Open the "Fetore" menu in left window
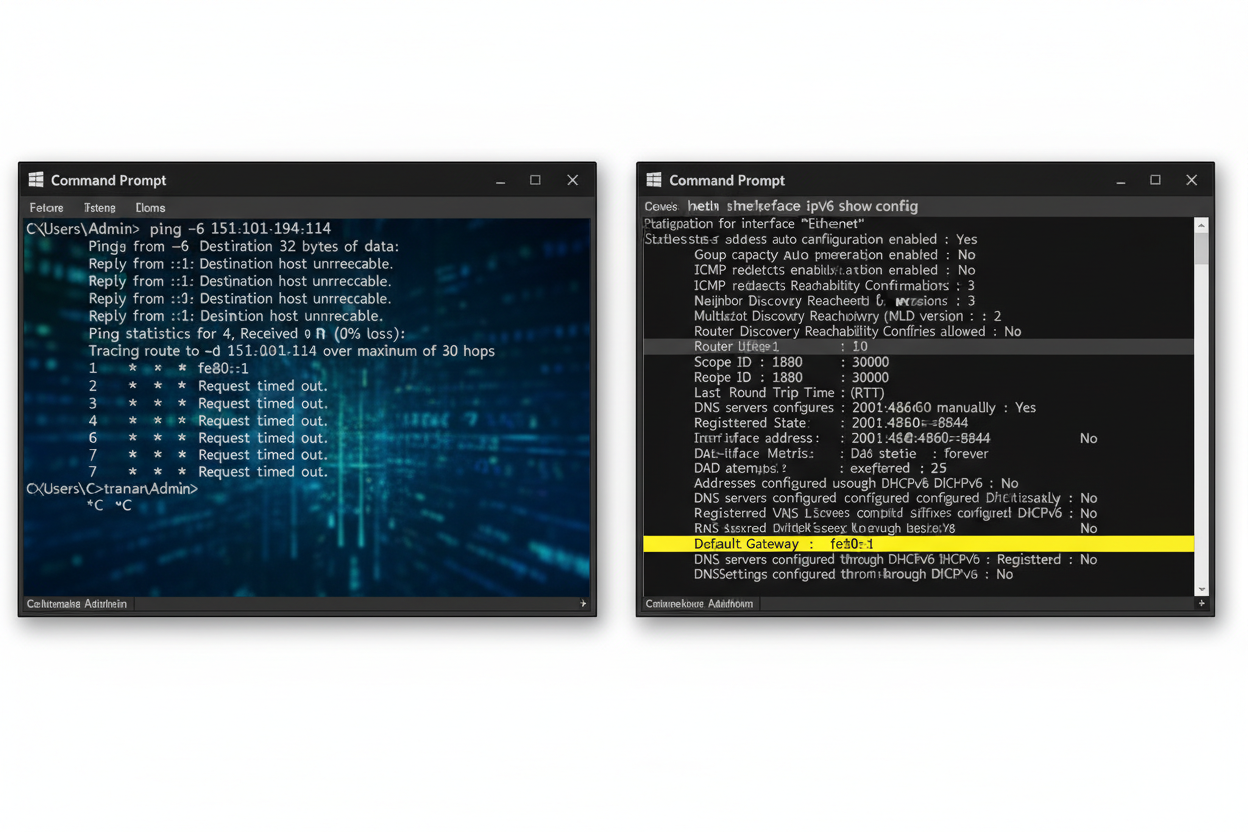The height and width of the screenshot is (832, 1248). [x=46, y=208]
